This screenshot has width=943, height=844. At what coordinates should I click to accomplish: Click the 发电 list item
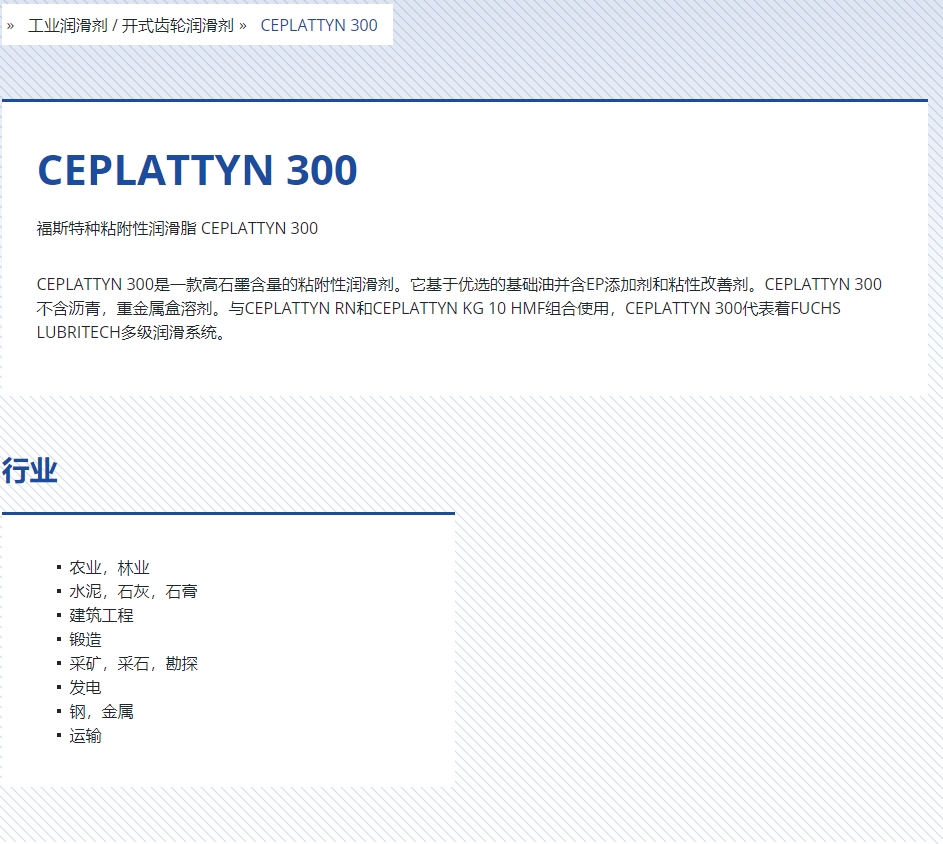pyautogui.click(x=85, y=688)
